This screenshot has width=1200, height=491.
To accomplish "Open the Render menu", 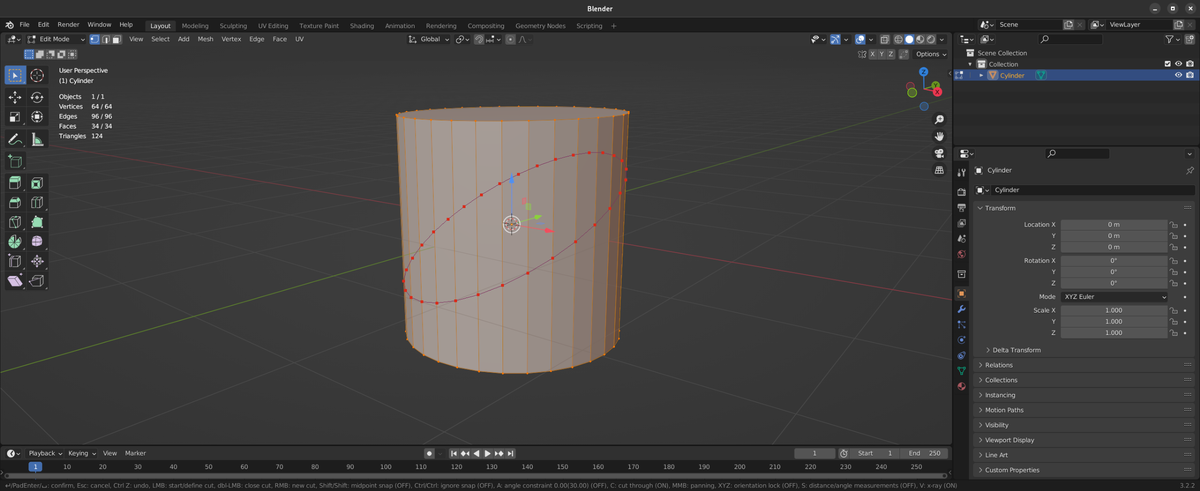I will click(68, 24).
